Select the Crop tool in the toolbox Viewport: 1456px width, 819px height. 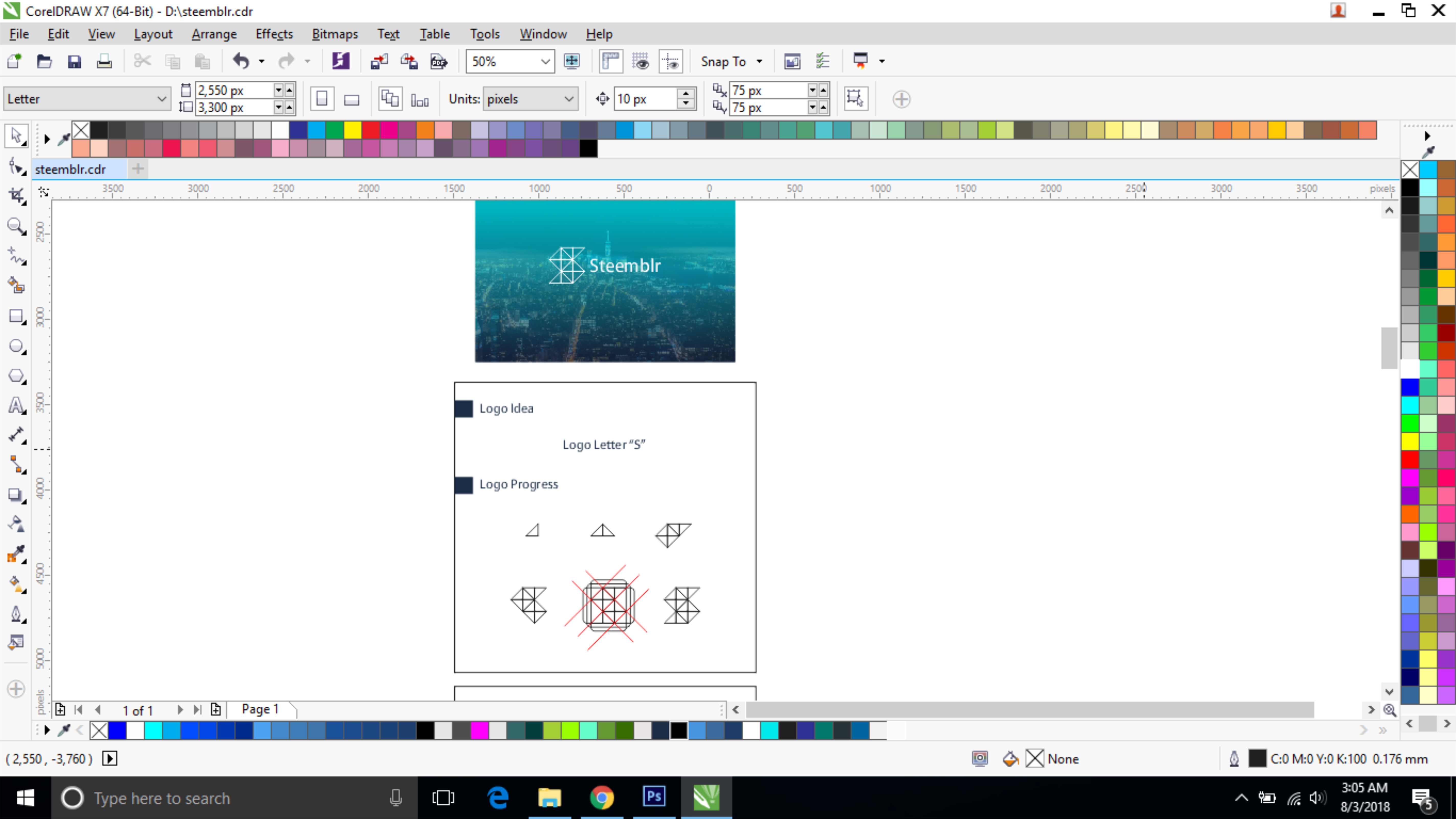(16, 196)
